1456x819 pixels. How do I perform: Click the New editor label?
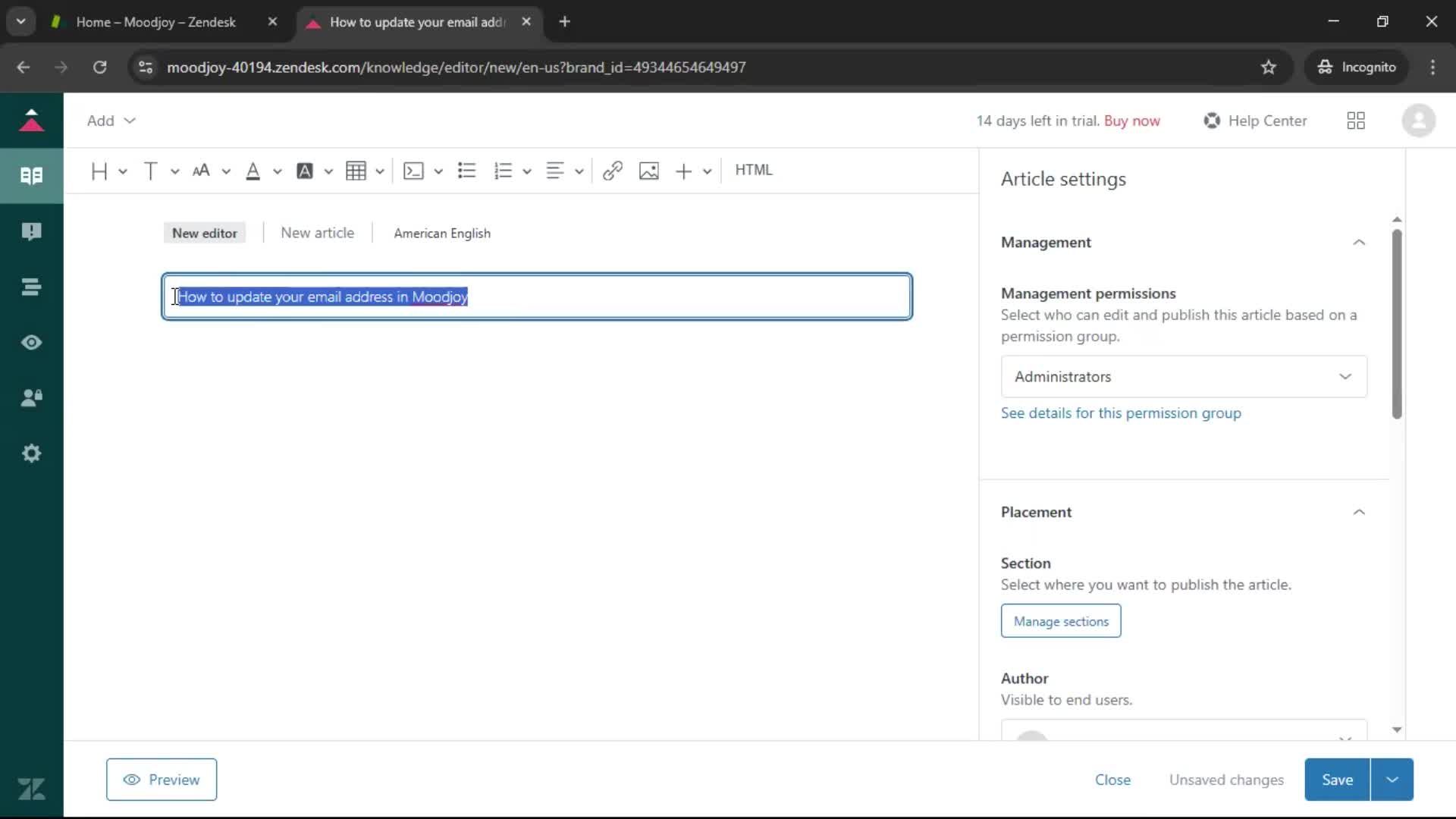[204, 233]
